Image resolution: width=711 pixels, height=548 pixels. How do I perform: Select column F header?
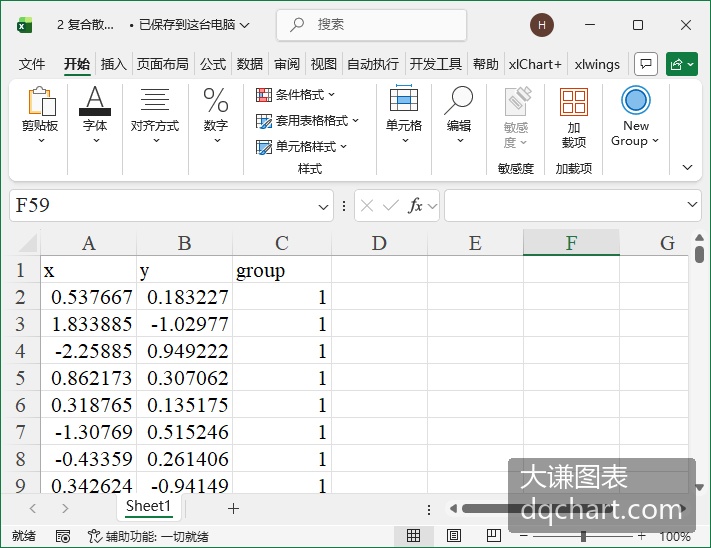point(571,243)
